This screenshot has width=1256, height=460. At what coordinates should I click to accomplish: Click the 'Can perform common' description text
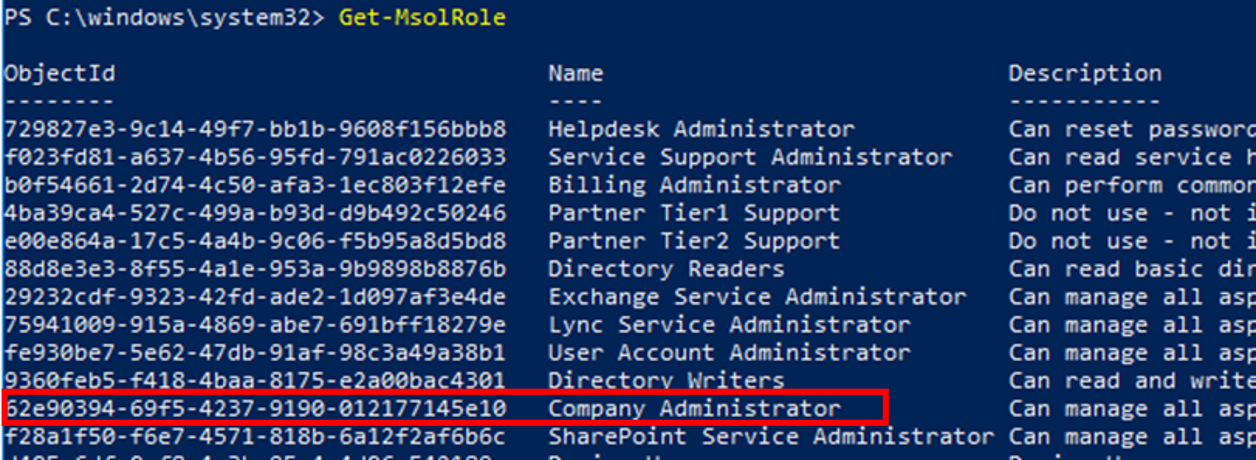point(1132,185)
